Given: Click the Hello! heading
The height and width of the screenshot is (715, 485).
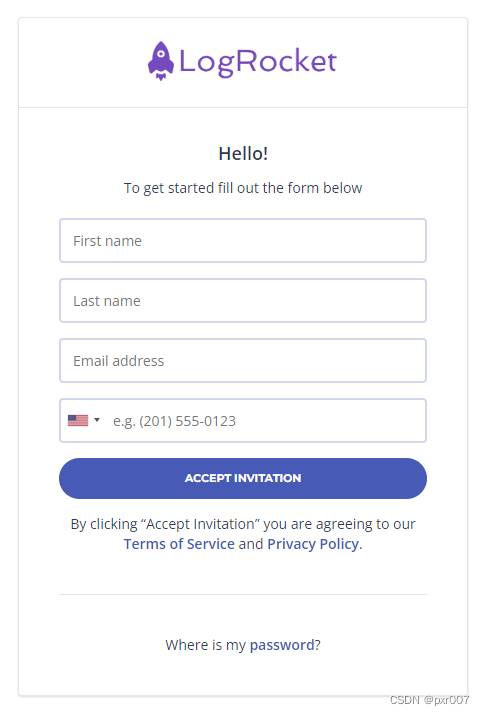Looking at the screenshot, I should (243, 154).
